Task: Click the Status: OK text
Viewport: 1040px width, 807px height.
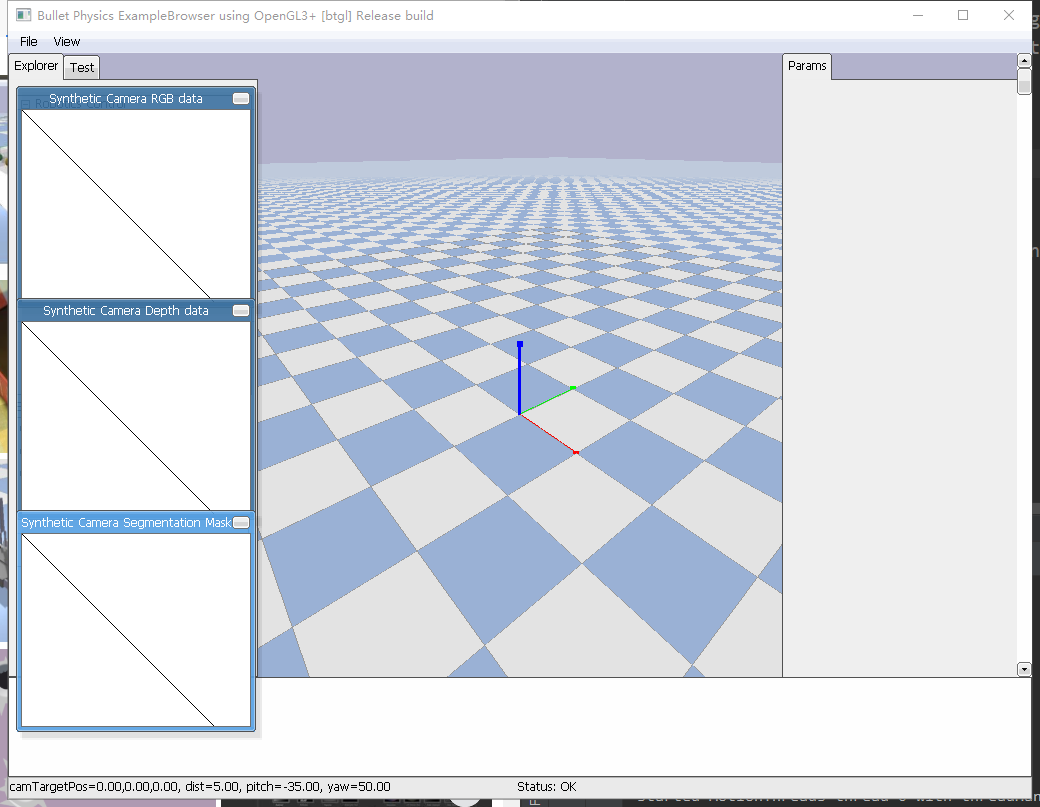Action: [547, 786]
